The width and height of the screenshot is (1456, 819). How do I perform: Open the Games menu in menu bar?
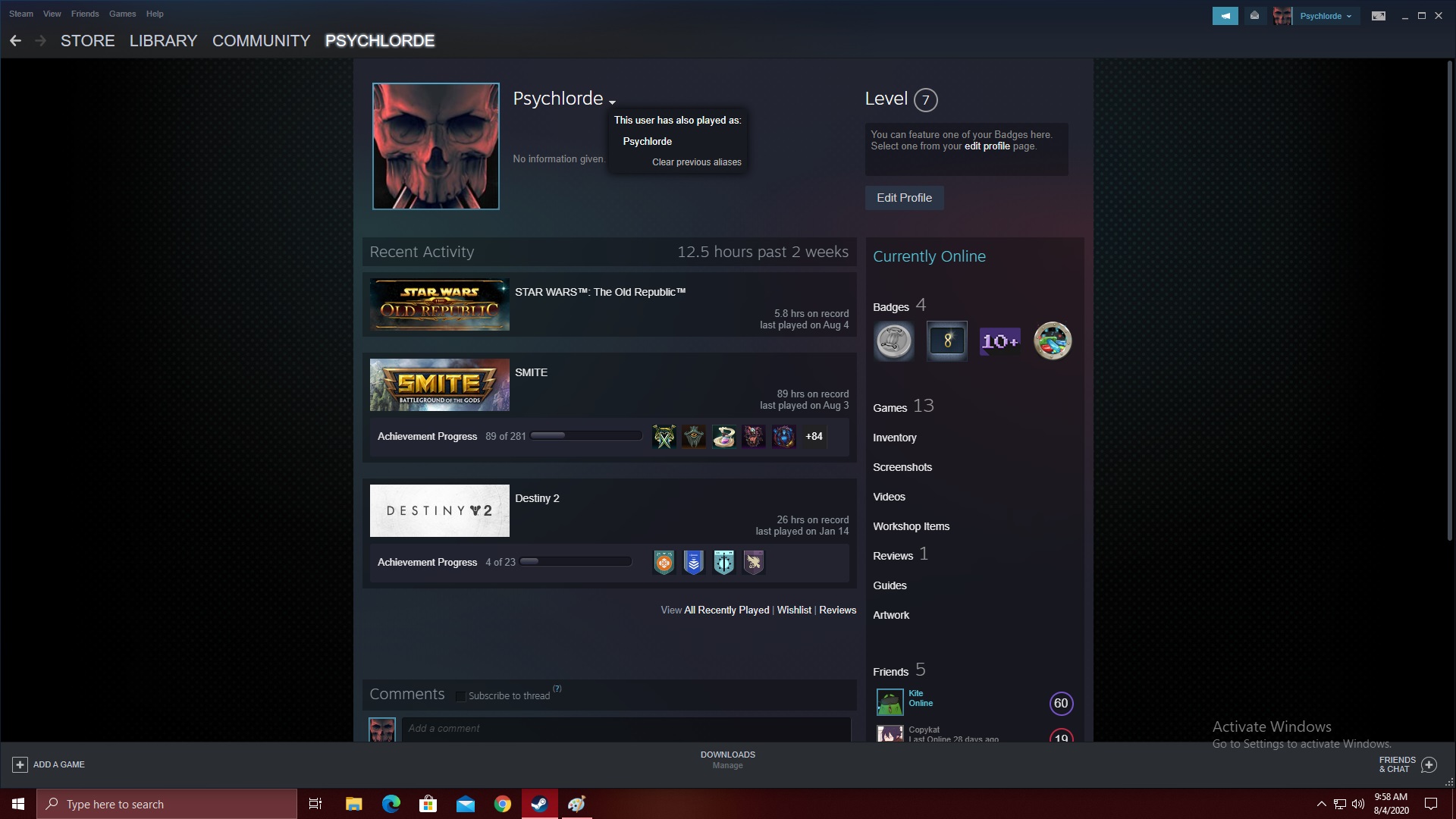coord(122,14)
